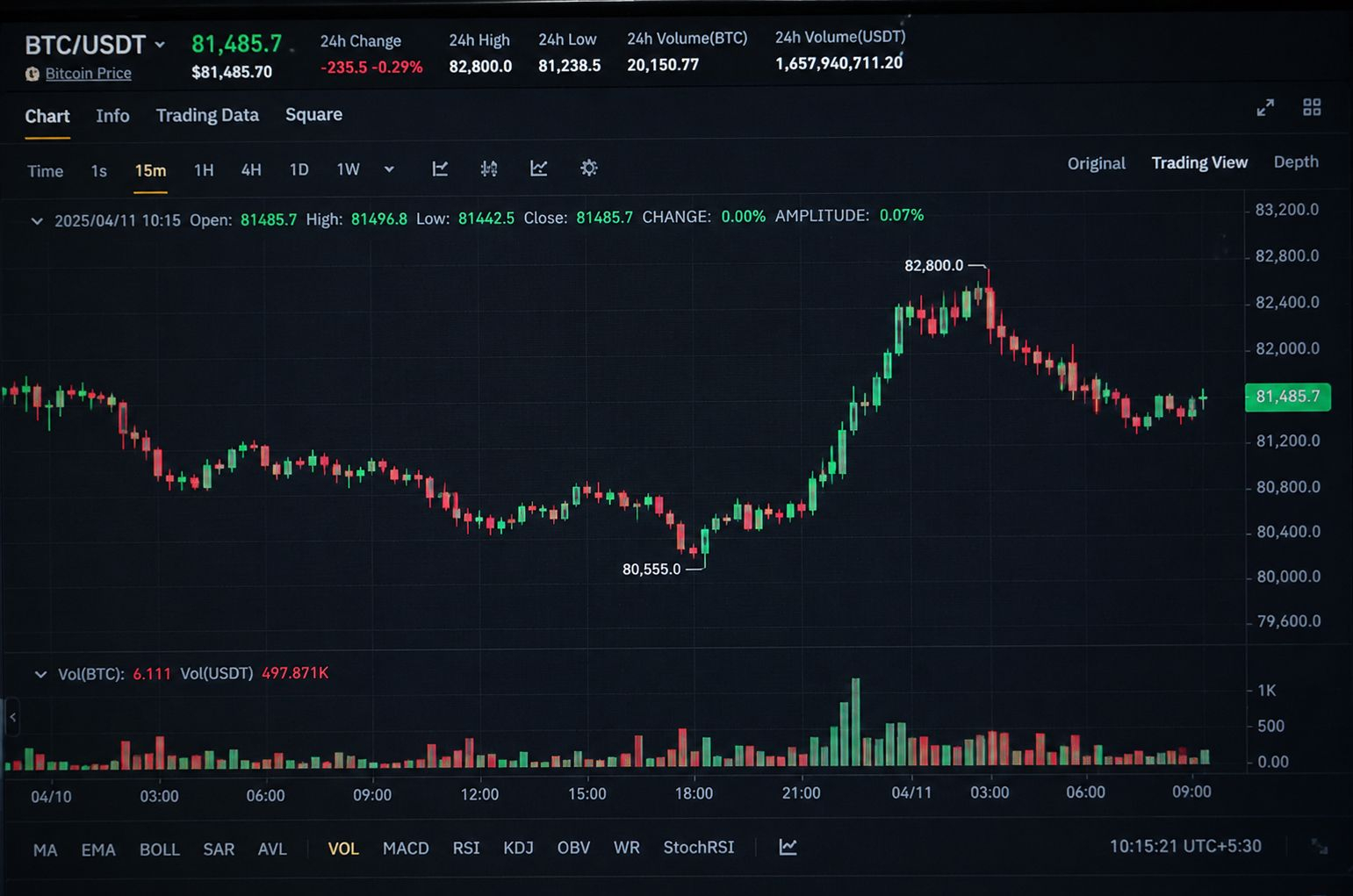1353x896 pixels.
Task: Toggle the EMA indicator
Action: point(98,849)
